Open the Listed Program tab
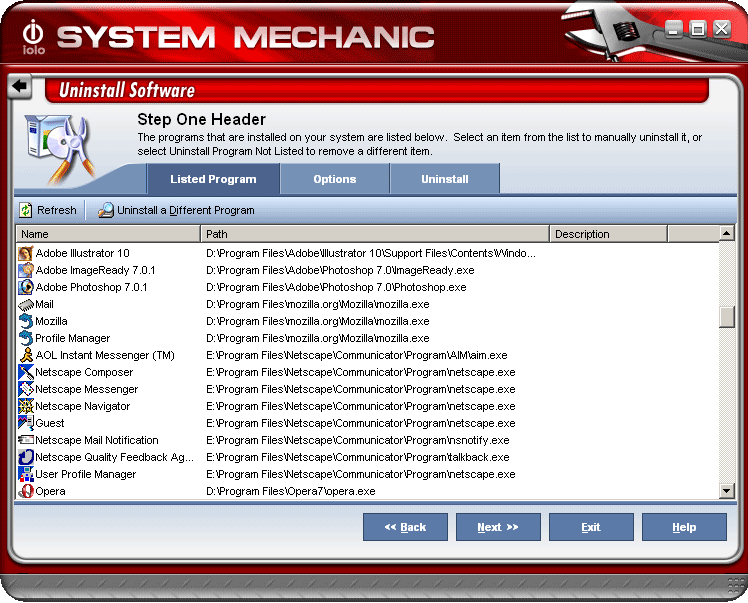This screenshot has width=748, height=603. (x=213, y=179)
